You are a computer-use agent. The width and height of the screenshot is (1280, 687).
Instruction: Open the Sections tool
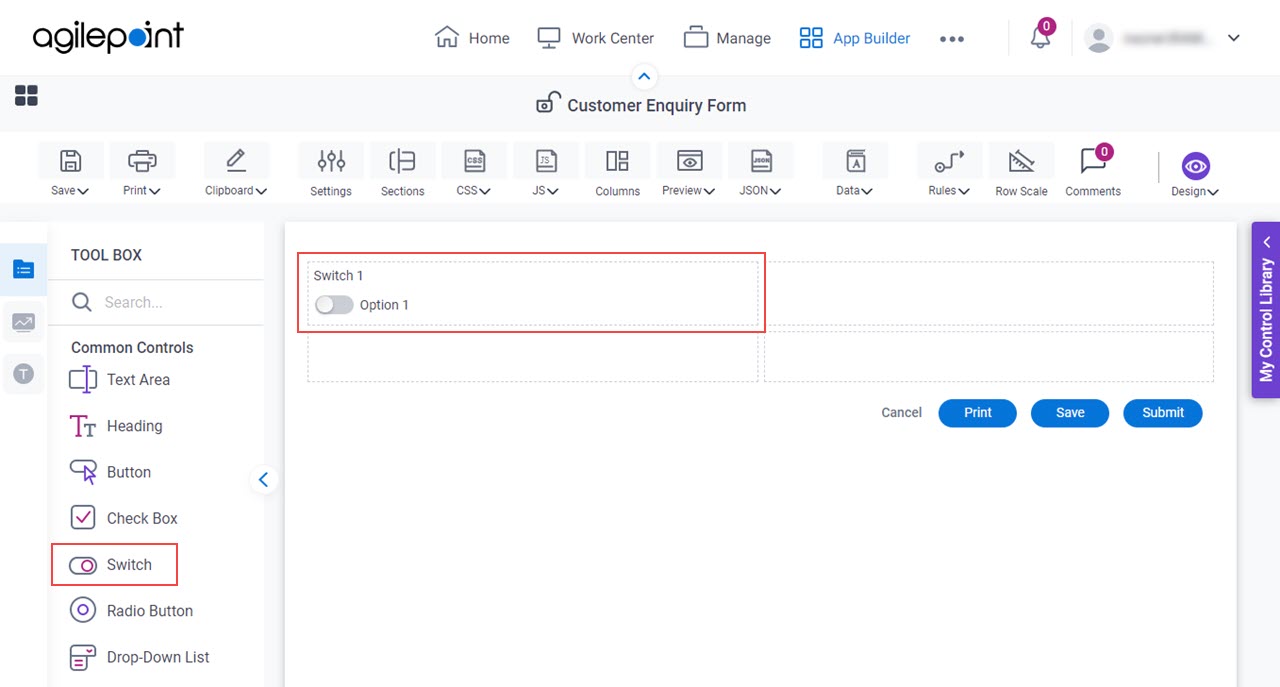pos(402,170)
